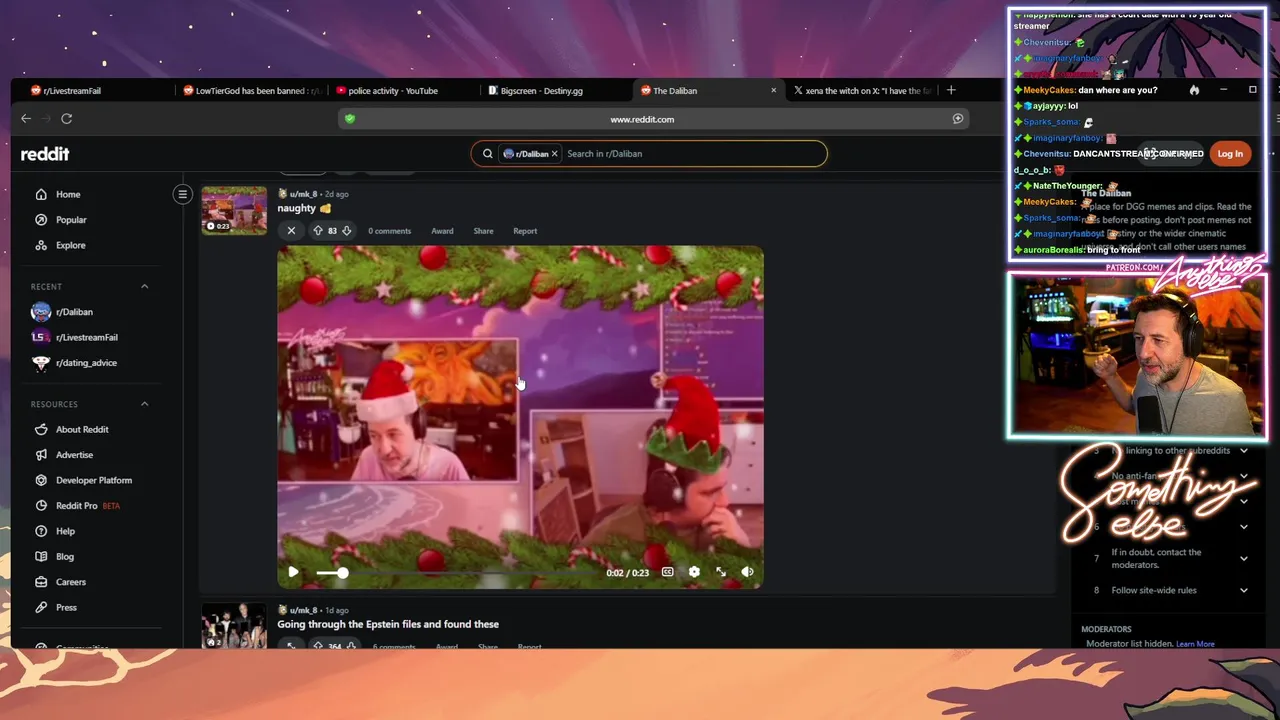This screenshot has width=1280, height=720.
Task: Click browser forward arrow
Action: pyautogui.click(x=46, y=118)
